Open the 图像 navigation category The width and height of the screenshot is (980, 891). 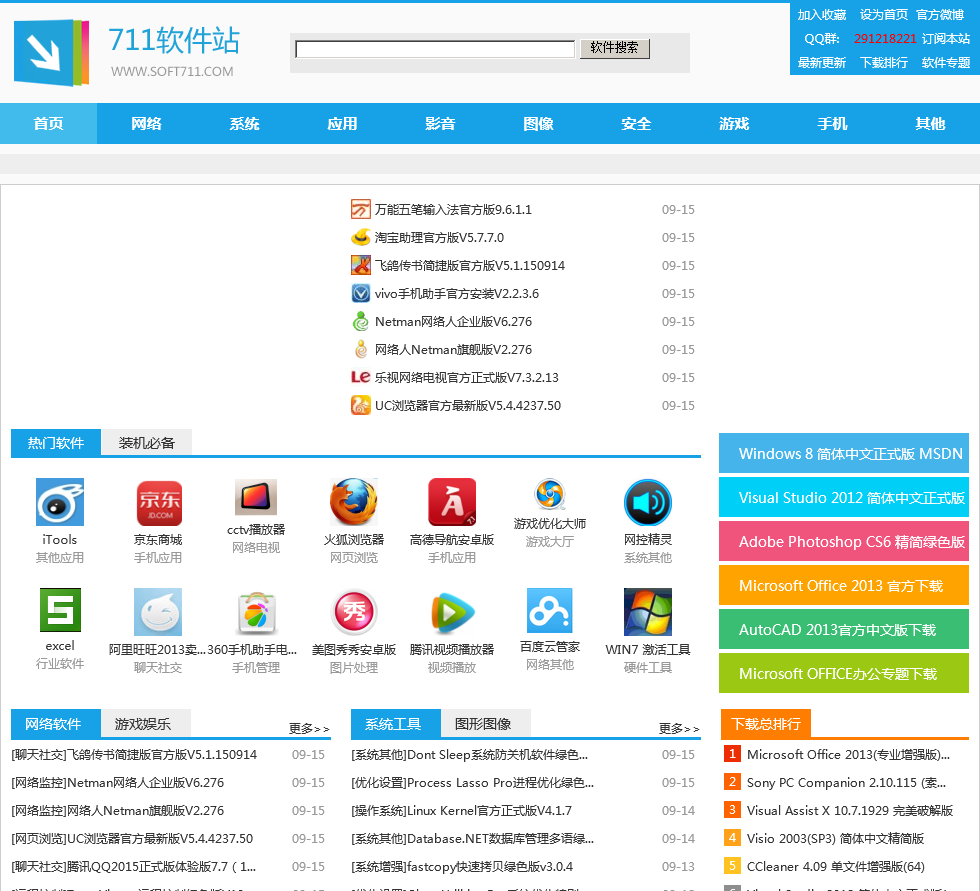point(538,124)
